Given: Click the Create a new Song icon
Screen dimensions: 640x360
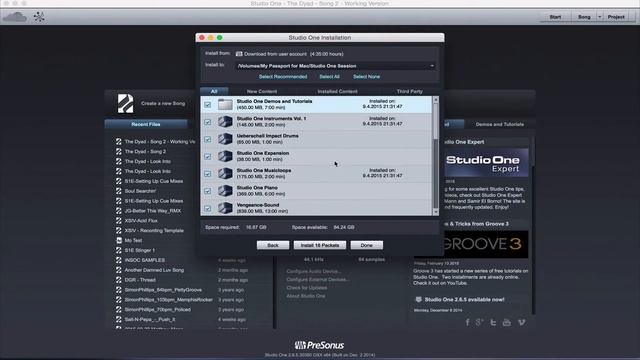Looking at the screenshot, I should 125,103.
